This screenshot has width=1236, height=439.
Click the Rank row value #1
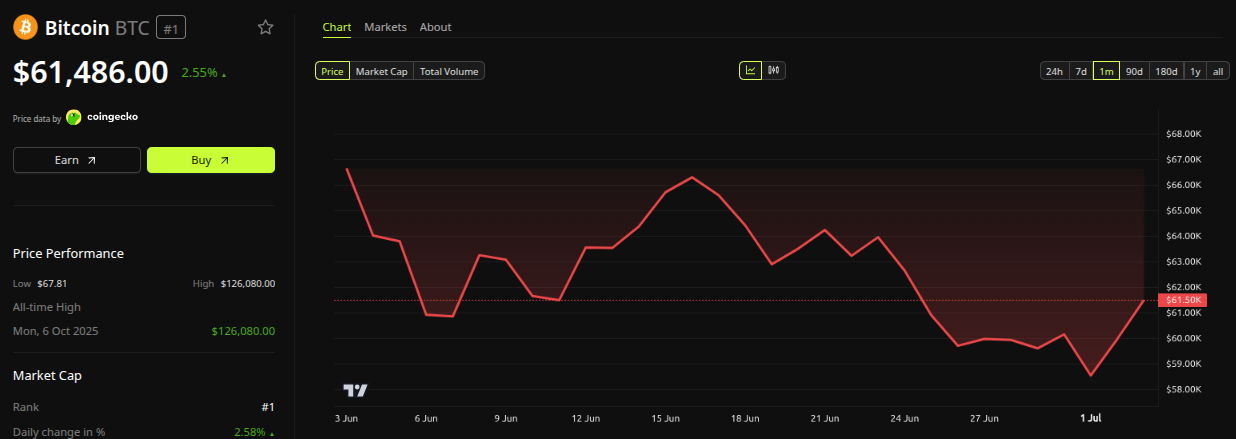click(267, 407)
